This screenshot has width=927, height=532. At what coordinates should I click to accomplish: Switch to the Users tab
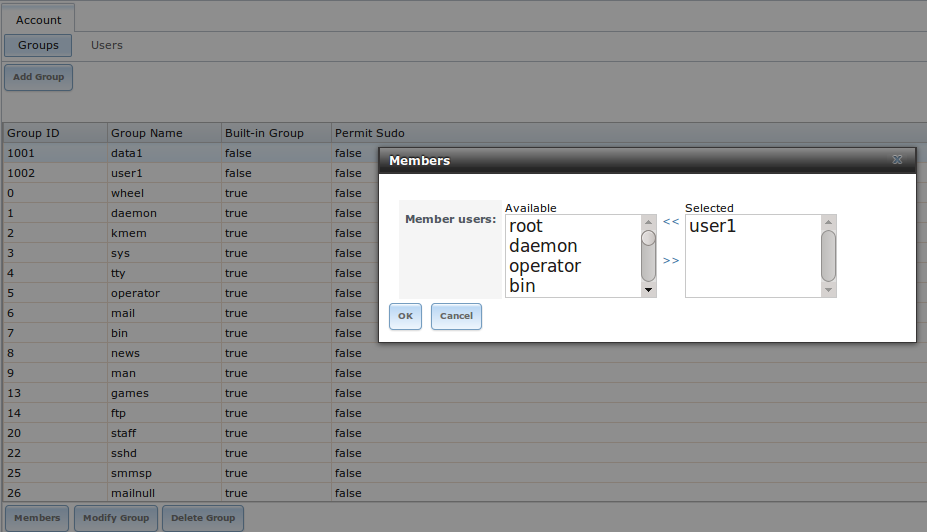[x=107, y=45]
